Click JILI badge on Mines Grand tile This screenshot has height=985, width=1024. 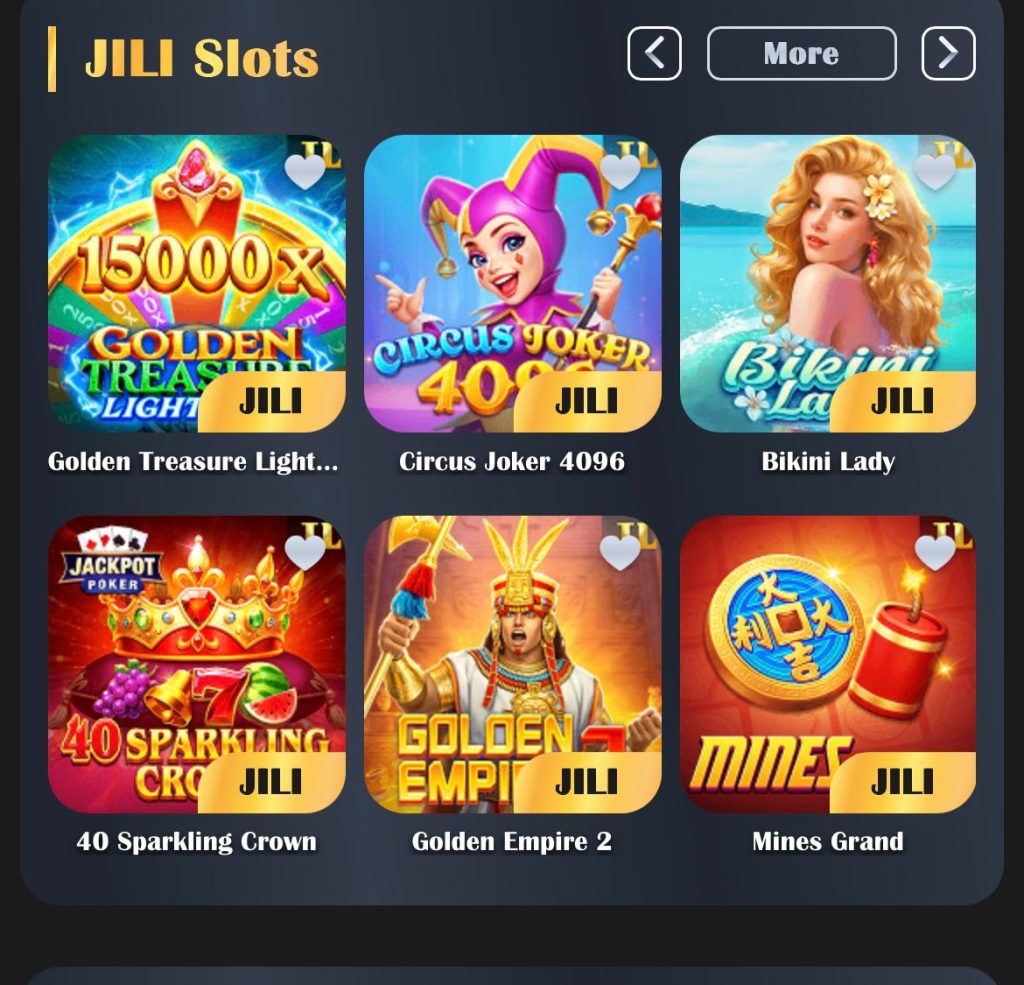pyautogui.click(x=903, y=783)
